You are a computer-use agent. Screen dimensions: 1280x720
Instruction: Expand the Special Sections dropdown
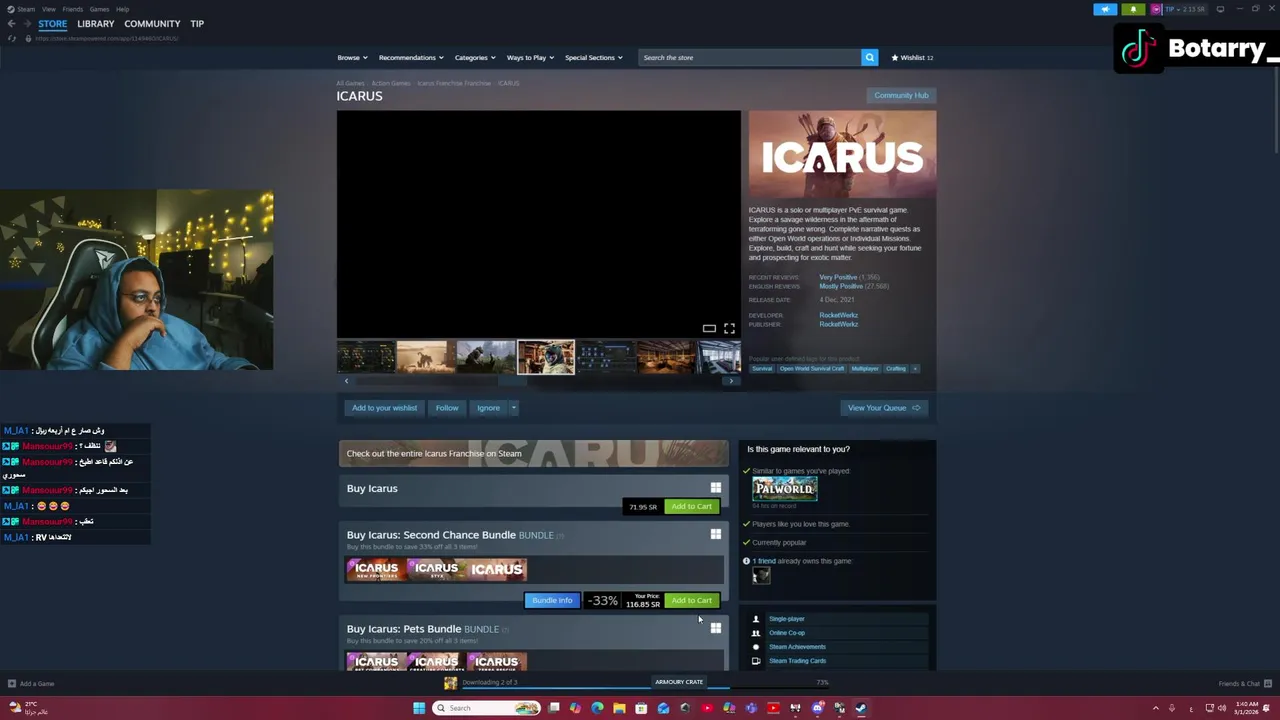593,58
